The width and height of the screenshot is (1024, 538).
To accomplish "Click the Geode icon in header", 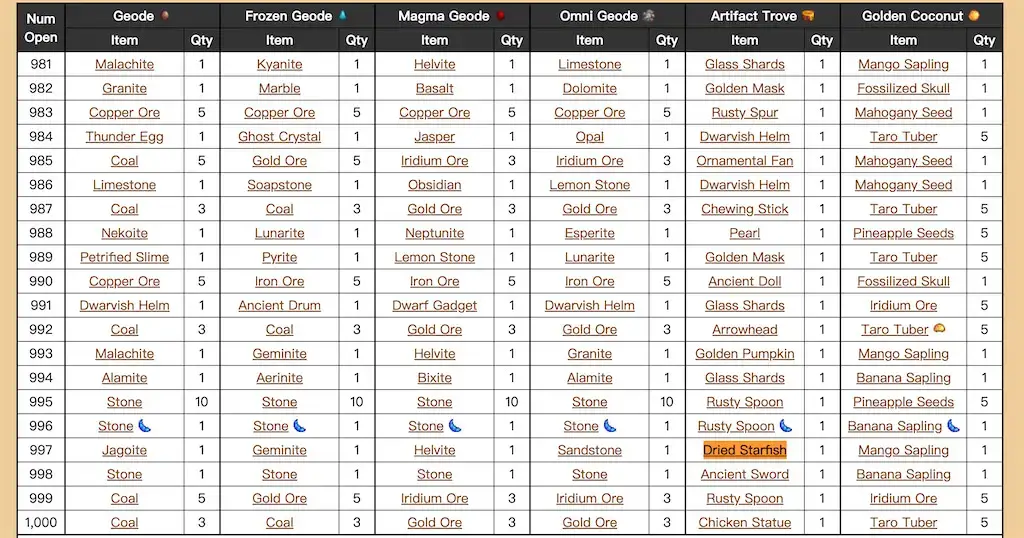I will [x=166, y=16].
